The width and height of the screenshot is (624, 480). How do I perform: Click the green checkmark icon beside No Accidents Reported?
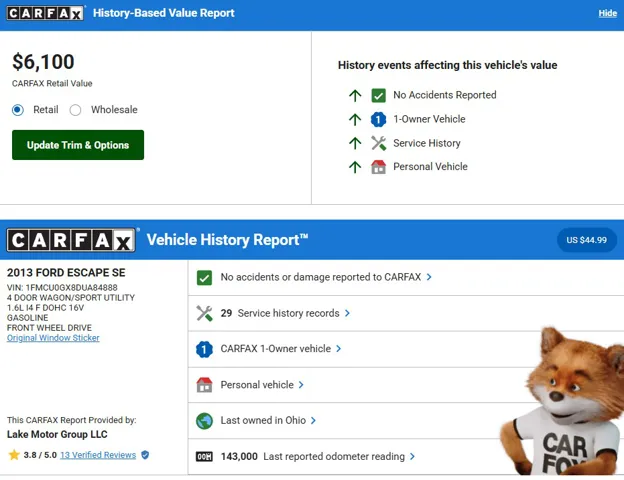378,95
